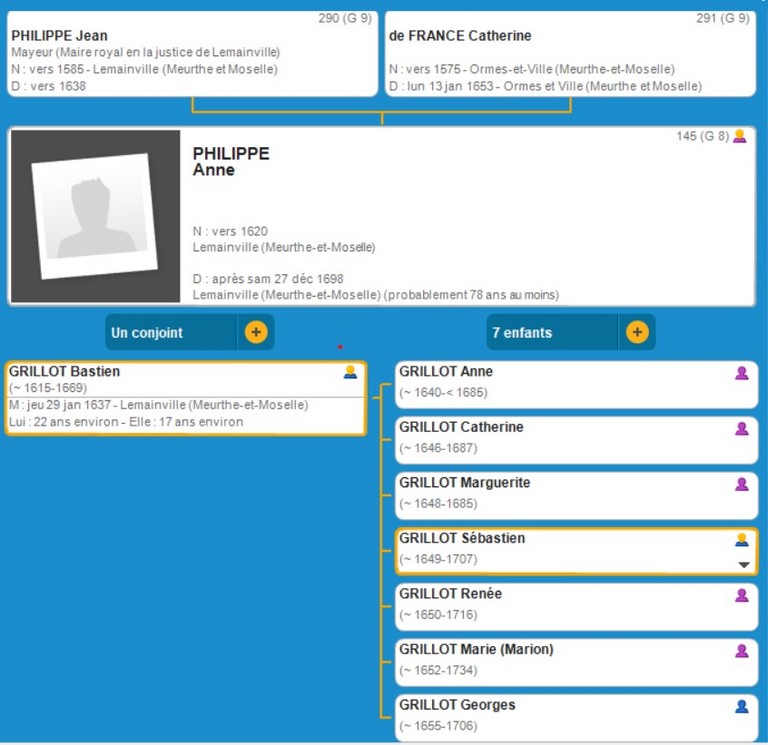Open GRILLOT Sébastien's name link
Screen dimensions: 768x745
[x=462, y=539]
